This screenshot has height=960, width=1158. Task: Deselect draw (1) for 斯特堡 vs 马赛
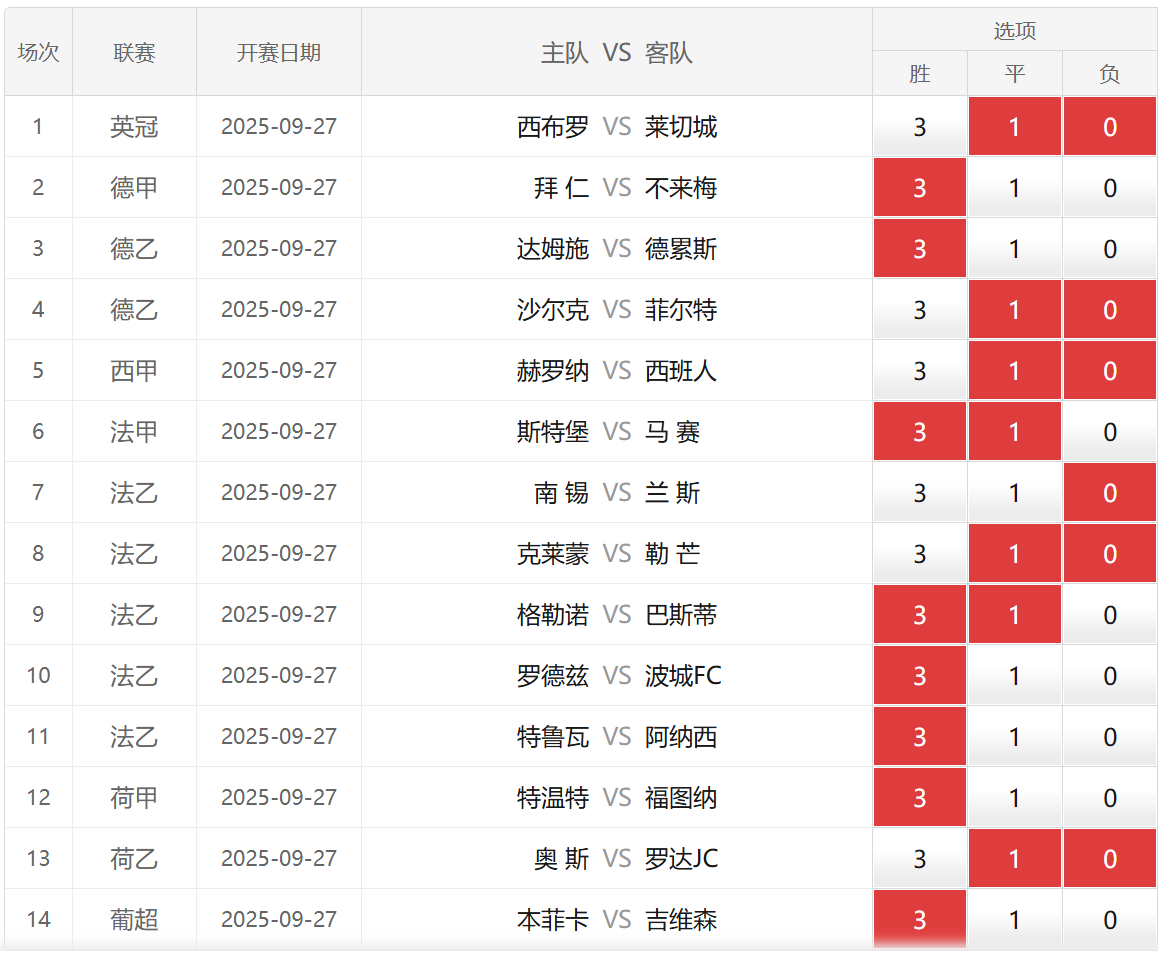point(1014,432)
